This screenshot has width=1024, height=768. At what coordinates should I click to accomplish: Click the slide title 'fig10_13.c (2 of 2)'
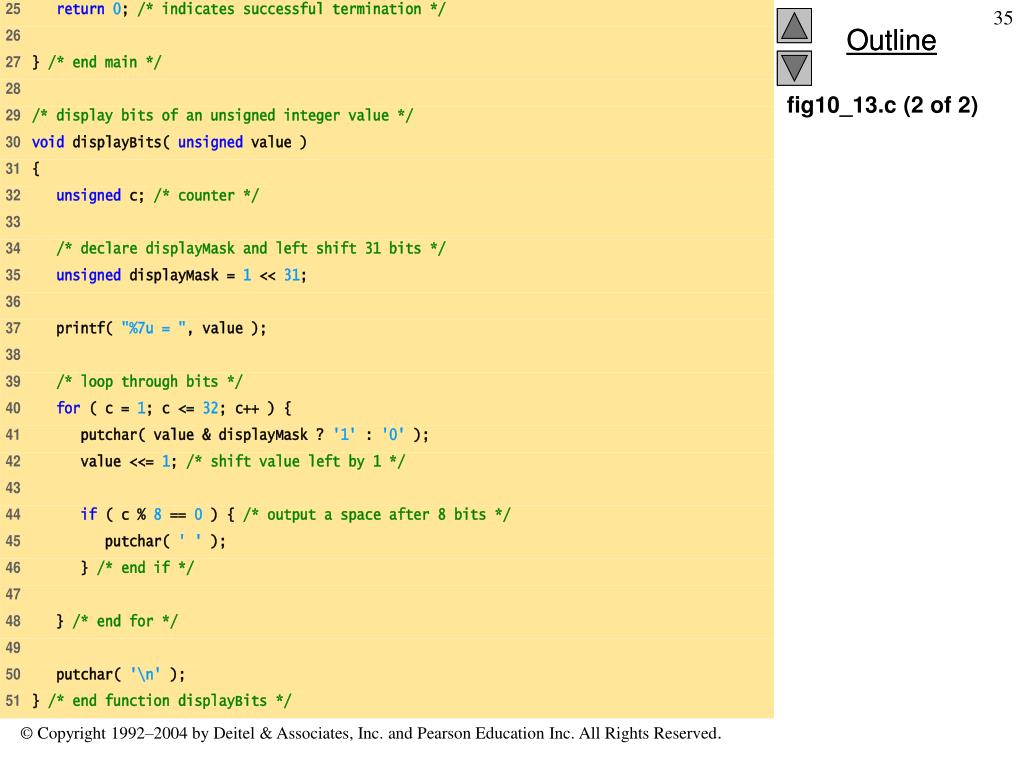[882, 104]
